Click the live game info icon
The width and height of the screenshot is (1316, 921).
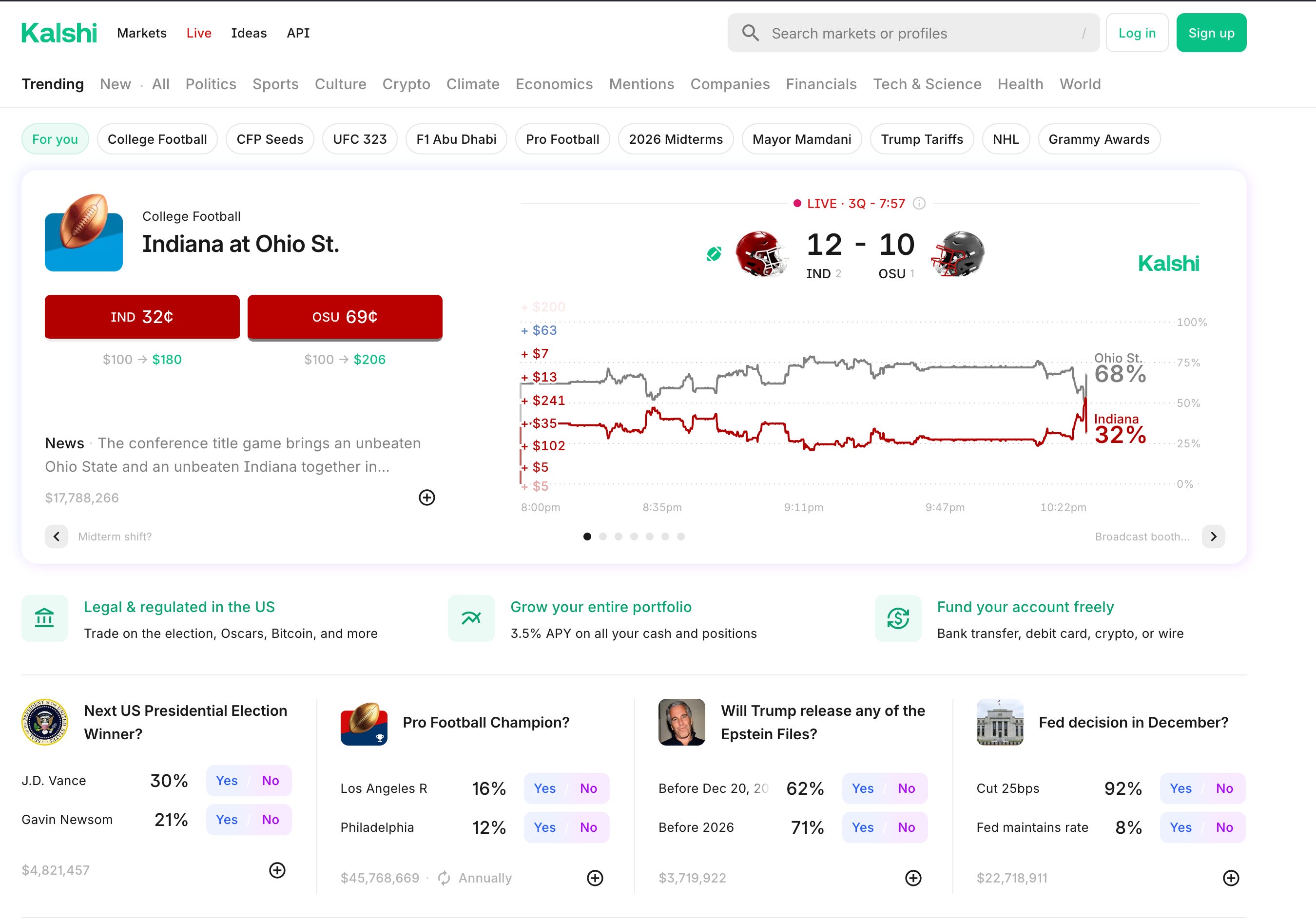919,204
